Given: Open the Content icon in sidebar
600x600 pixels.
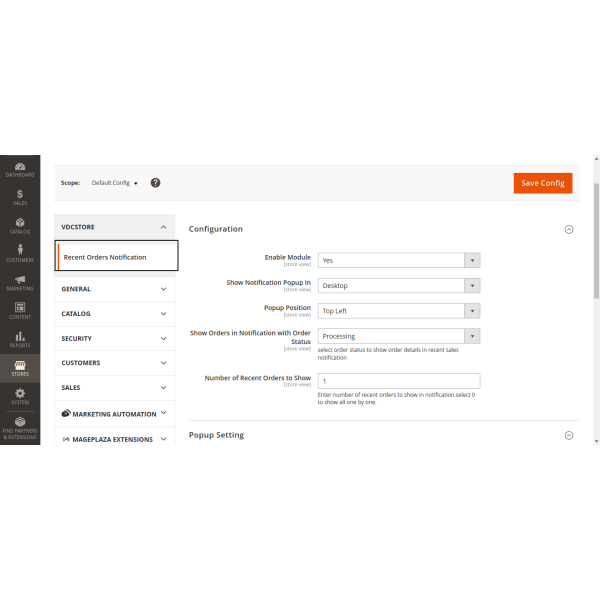Looking at the screenshot, I should pos(19,311).
